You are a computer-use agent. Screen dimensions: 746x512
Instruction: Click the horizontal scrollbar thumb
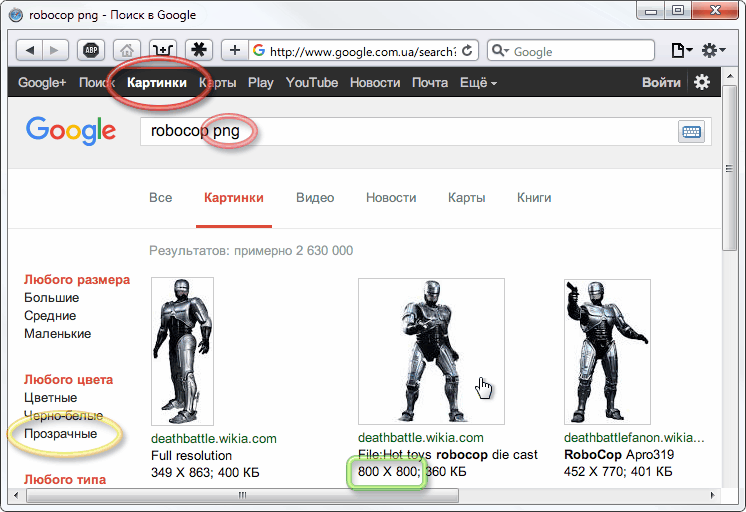(x=242, y=495)
